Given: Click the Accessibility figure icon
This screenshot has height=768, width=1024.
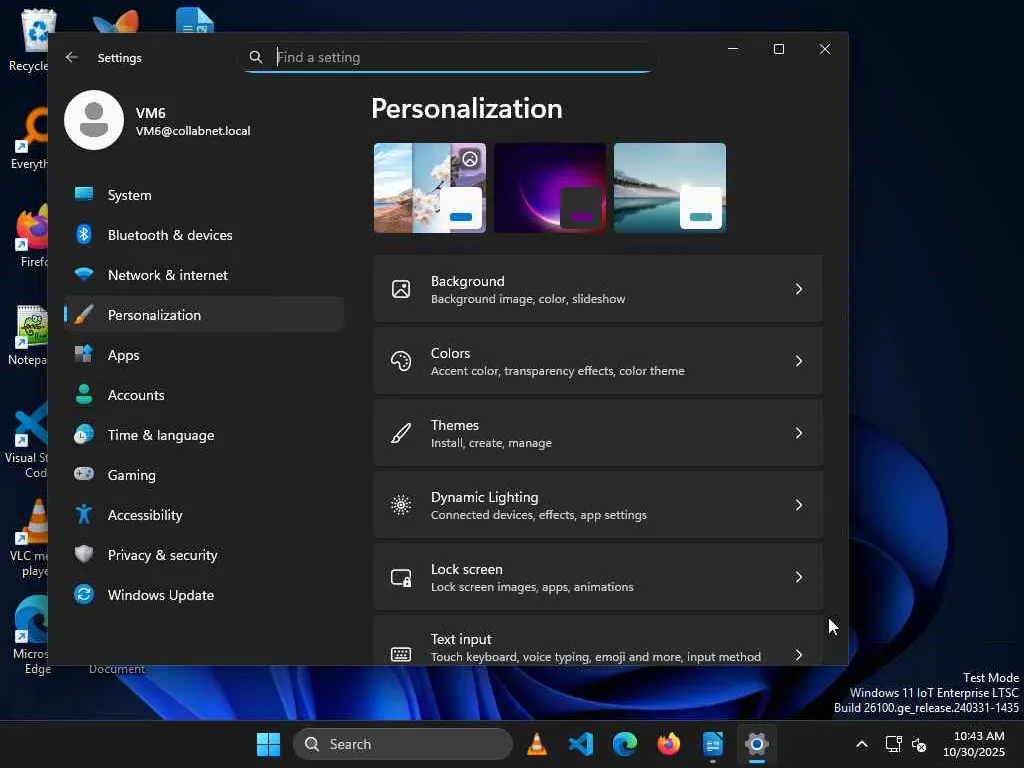Looking at the screenshot, I should [84, 515].
